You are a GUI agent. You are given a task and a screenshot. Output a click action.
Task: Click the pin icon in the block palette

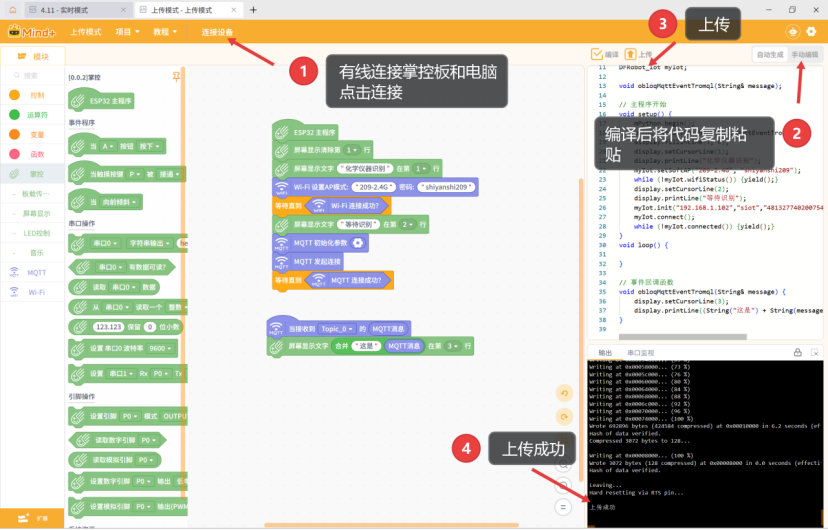177,76
